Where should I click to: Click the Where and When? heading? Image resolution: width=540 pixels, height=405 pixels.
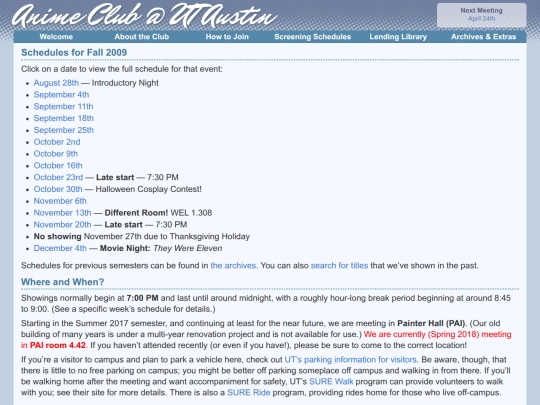(x=62, y=282)
